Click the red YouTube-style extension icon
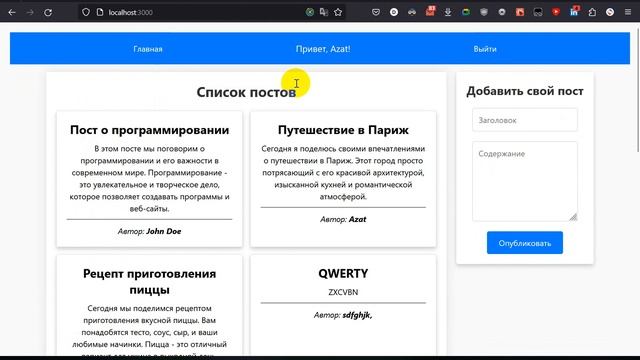Screen dimensions: 640x360 [x=556, y=12]
